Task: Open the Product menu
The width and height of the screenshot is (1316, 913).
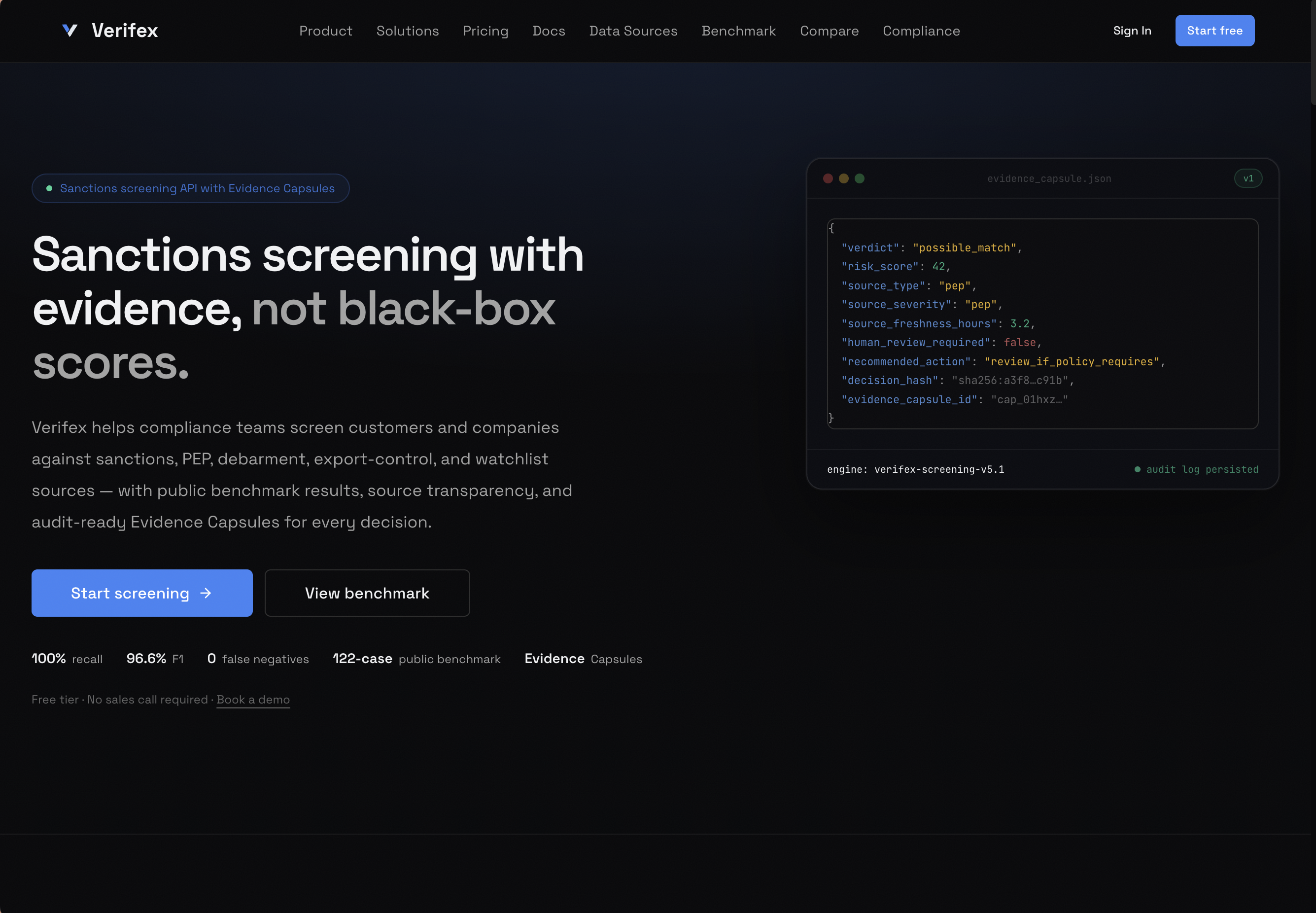Action: point(325,31)
